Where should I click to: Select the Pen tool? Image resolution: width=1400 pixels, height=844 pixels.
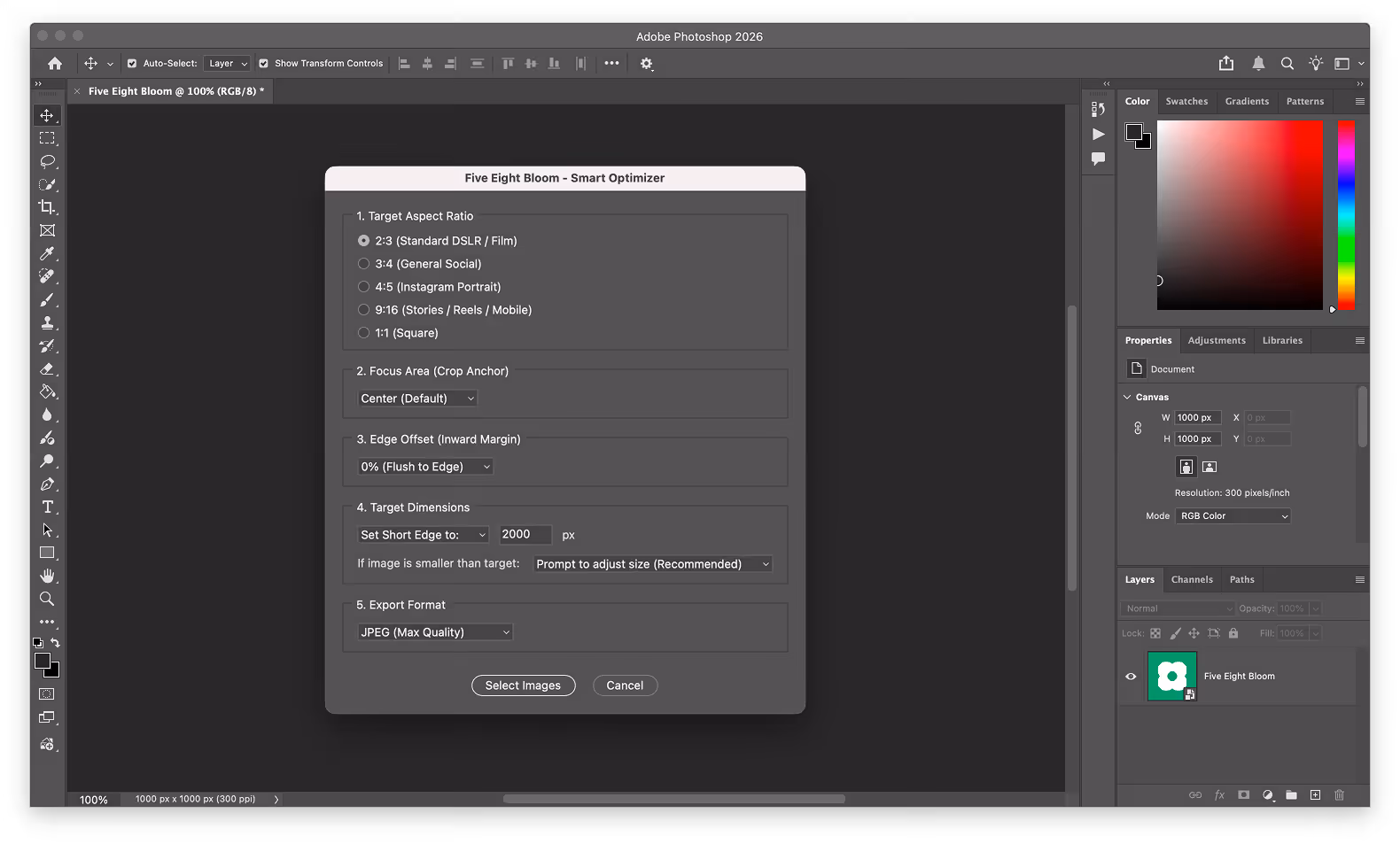(x=47, y=484)
